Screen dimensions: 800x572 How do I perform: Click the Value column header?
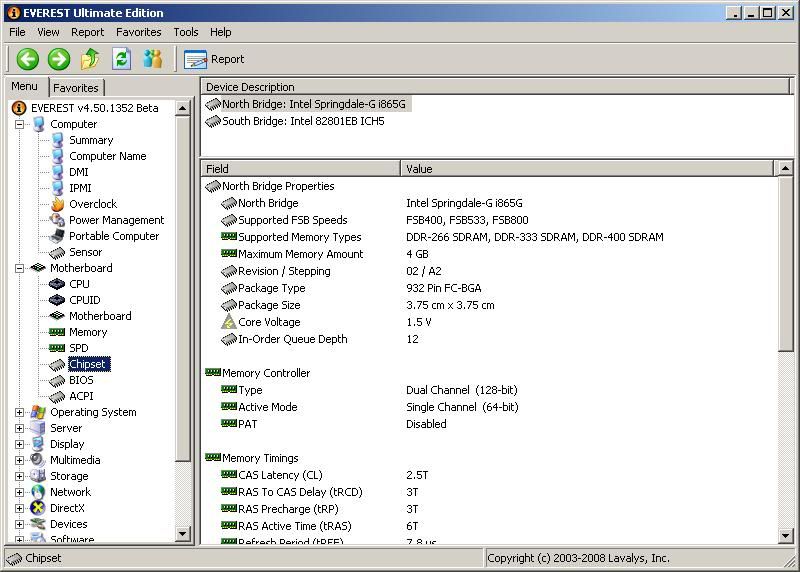[587, 168]
